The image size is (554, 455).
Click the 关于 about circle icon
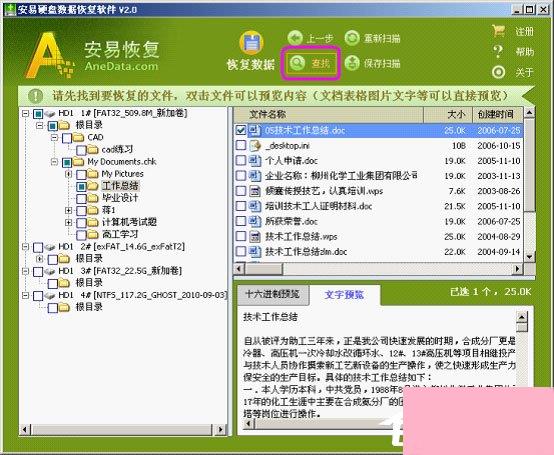(x=499, y=72)
